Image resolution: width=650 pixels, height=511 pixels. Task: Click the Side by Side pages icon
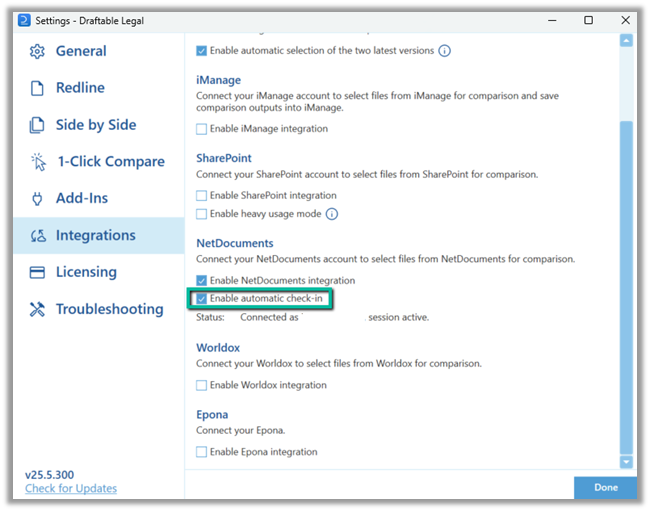tap(37, 125)
